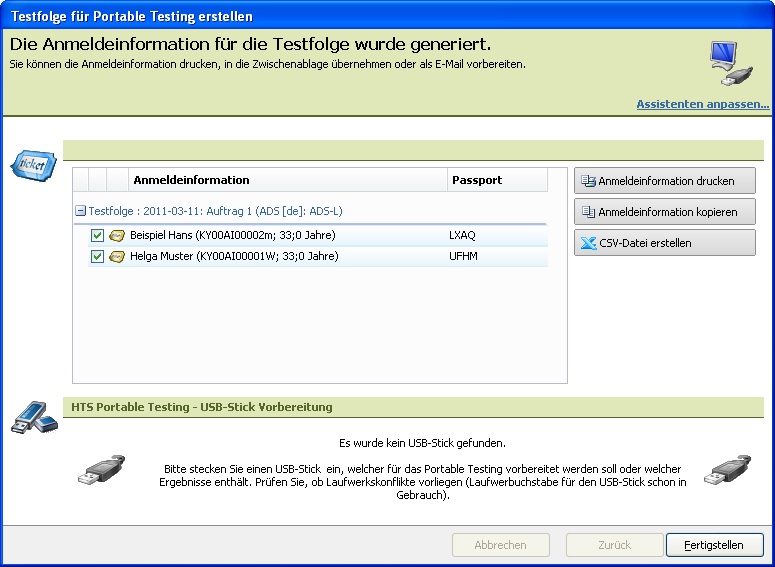Image resolution: width=775 pixels, height=567 pixels.
Task: Click the blue USB stick preparation icon
Action: point(33,417)
